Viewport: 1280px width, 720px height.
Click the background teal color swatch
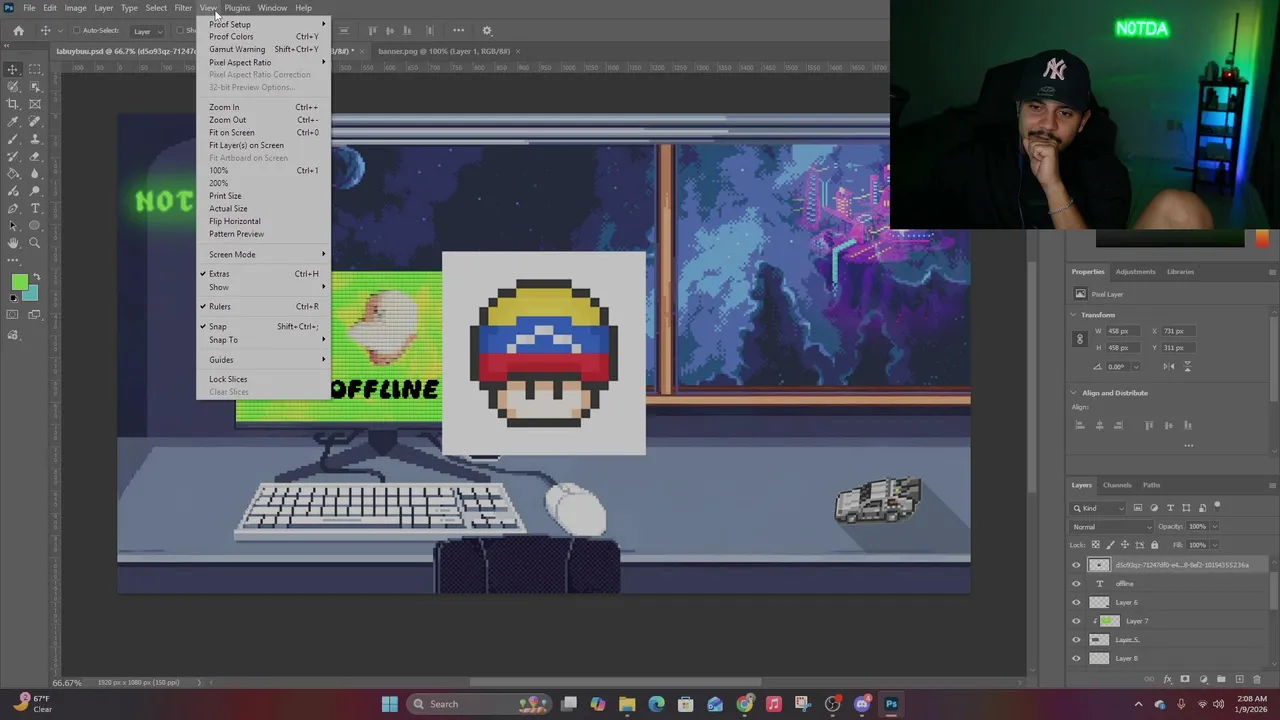coord(31,294)
